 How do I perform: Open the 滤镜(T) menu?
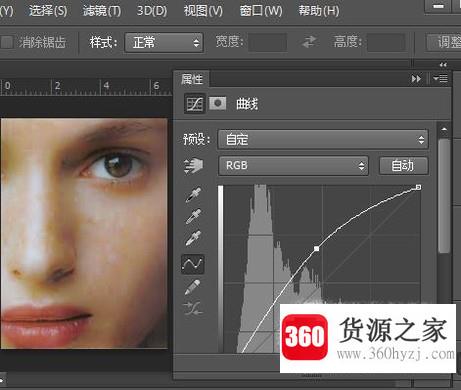[102, 11]
